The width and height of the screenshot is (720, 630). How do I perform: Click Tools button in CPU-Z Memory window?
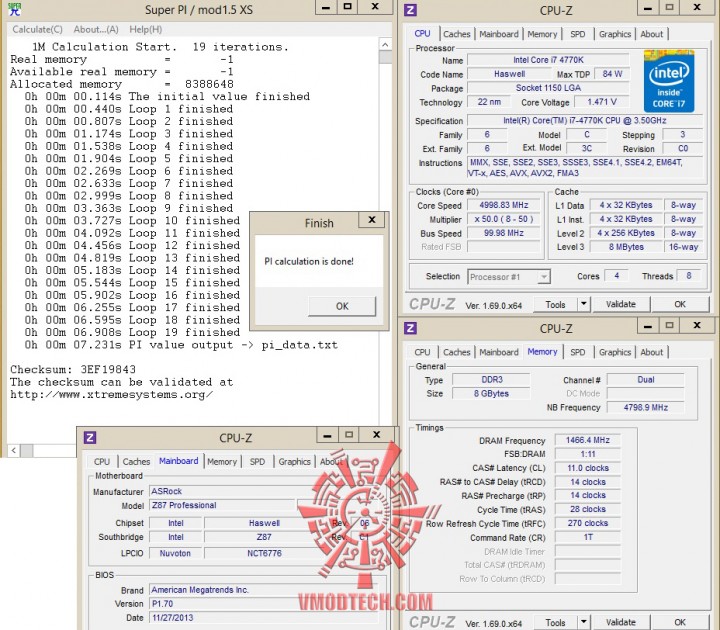pyautogui.click(x=555, y=623)
